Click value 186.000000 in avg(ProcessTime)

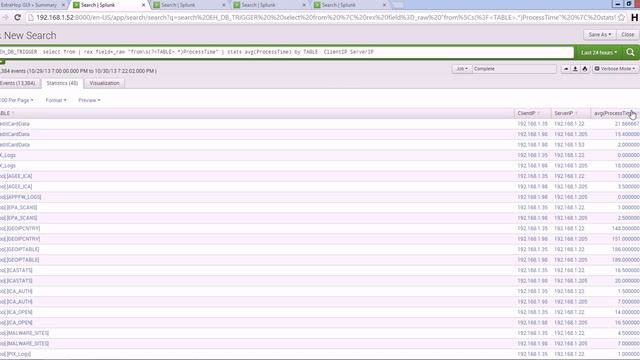click(626, 249)
